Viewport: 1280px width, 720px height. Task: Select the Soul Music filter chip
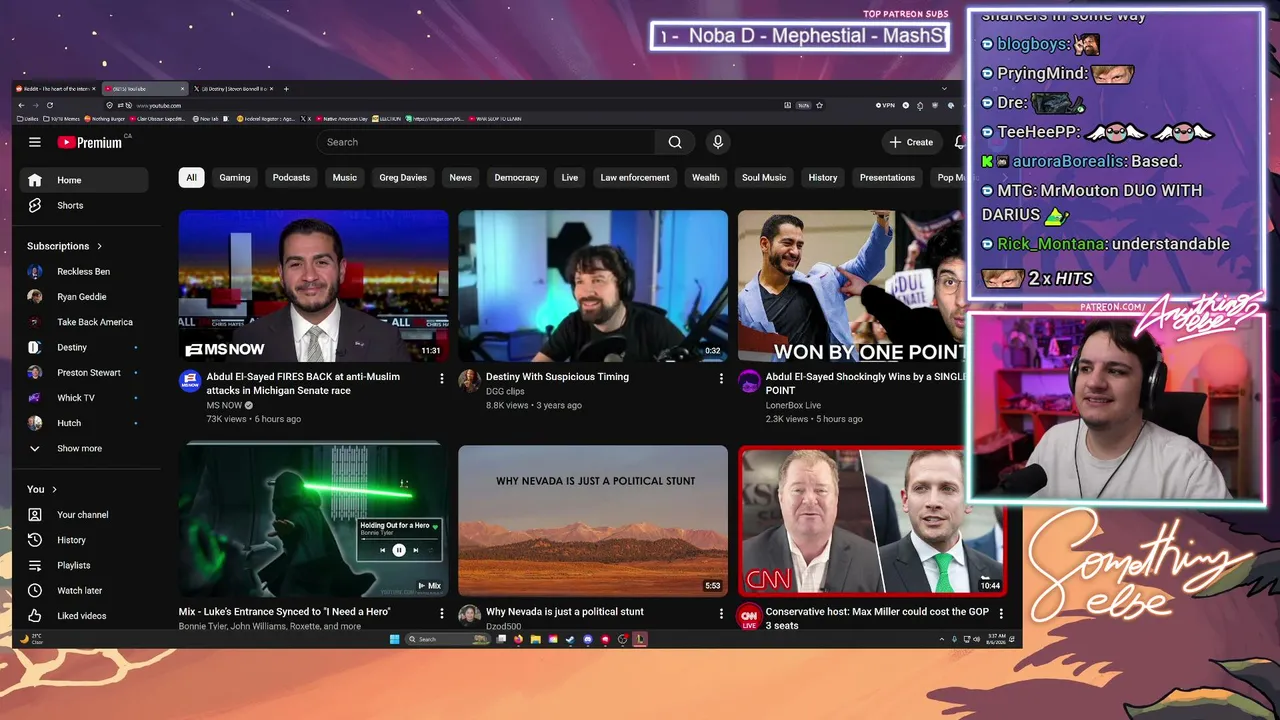point(764,178)
